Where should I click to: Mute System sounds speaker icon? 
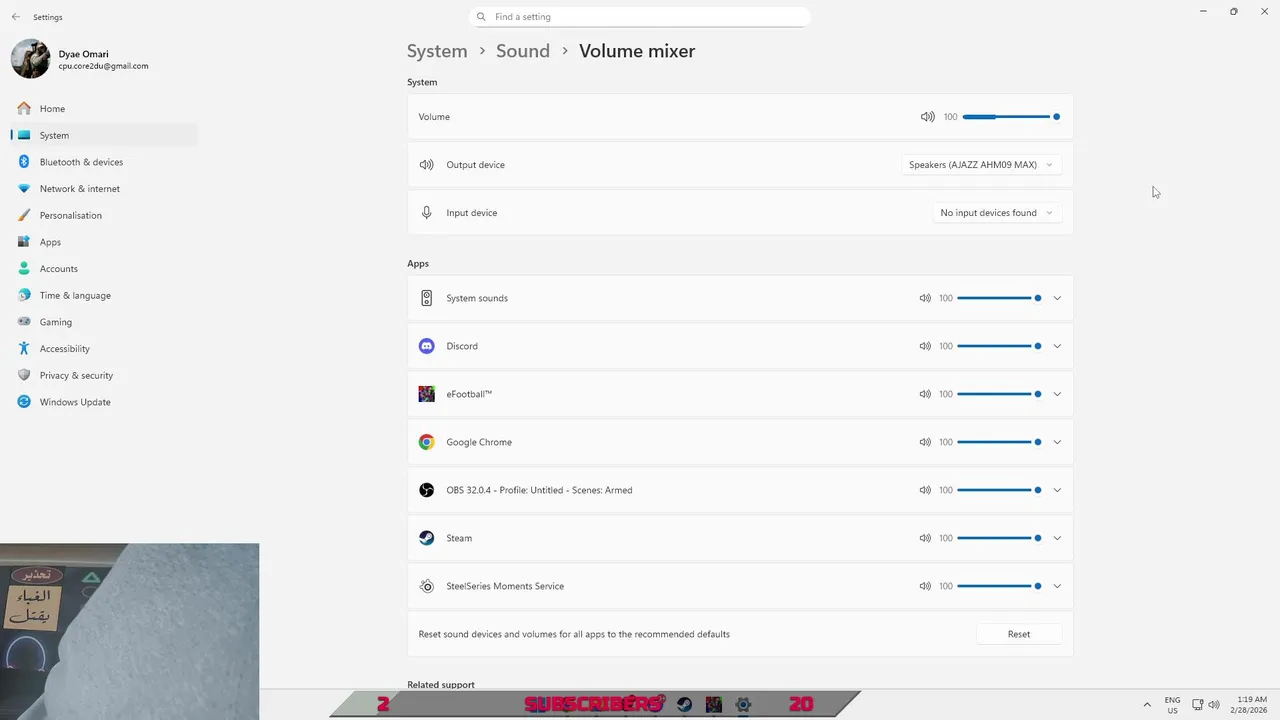tap(925, 298)
